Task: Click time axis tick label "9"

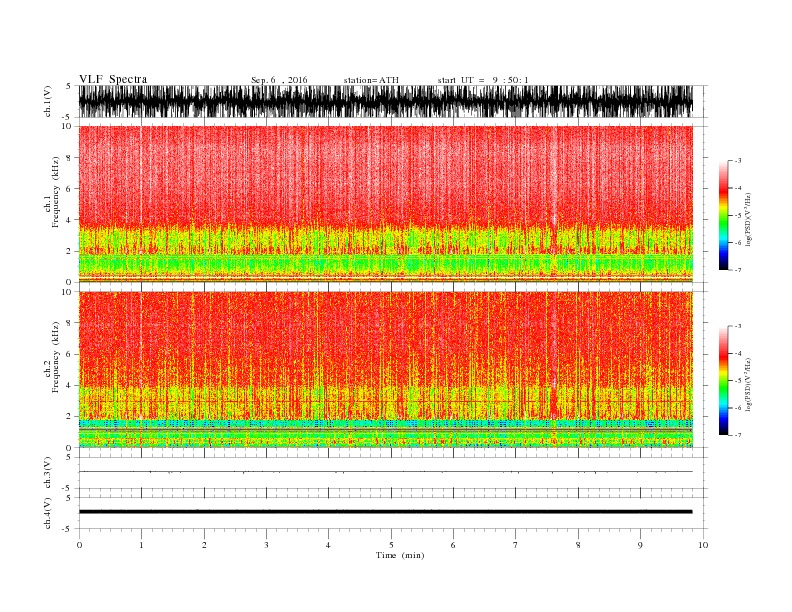Action: tap(640, 545)
